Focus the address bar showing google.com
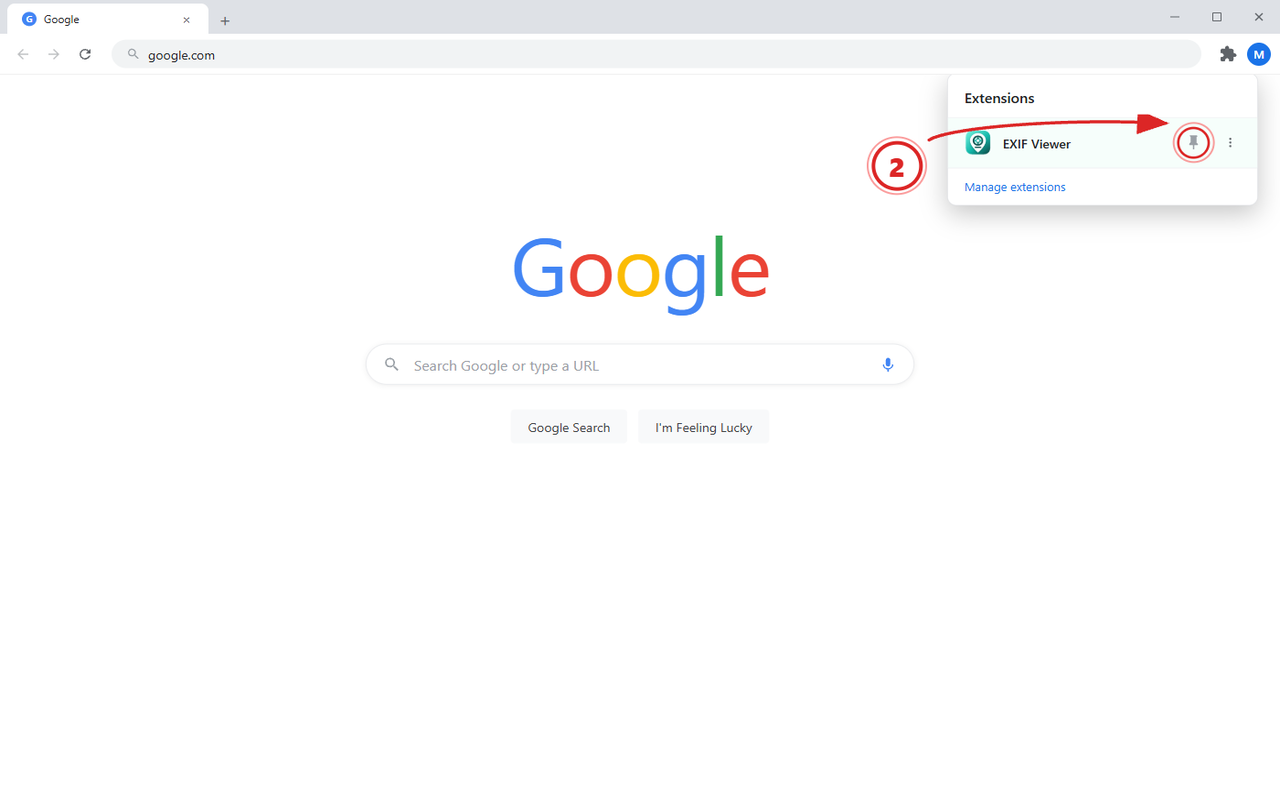 pyautogui.click(x=656, y=54)
